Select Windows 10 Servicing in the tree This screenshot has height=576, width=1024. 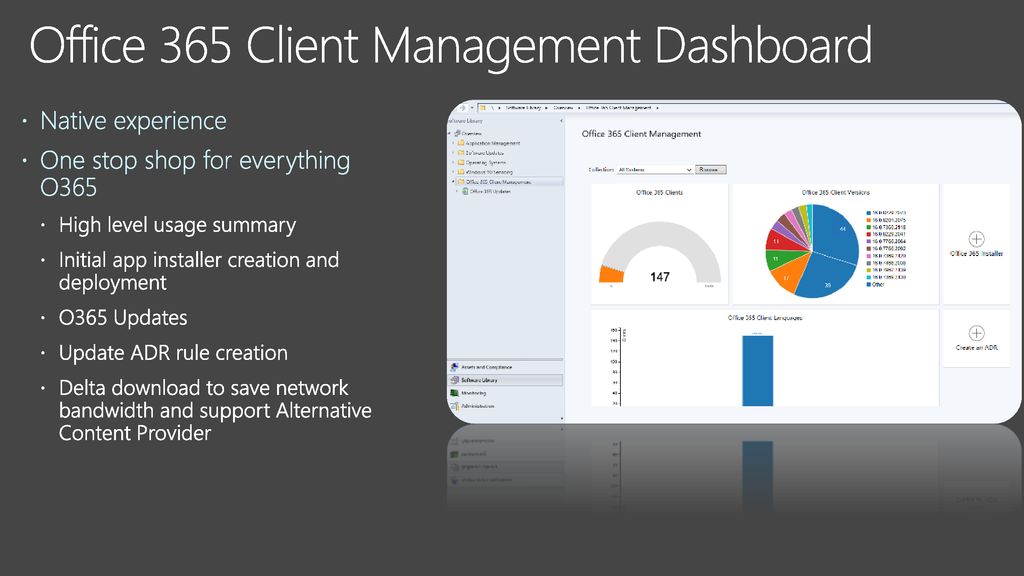(x=489, y=172)
